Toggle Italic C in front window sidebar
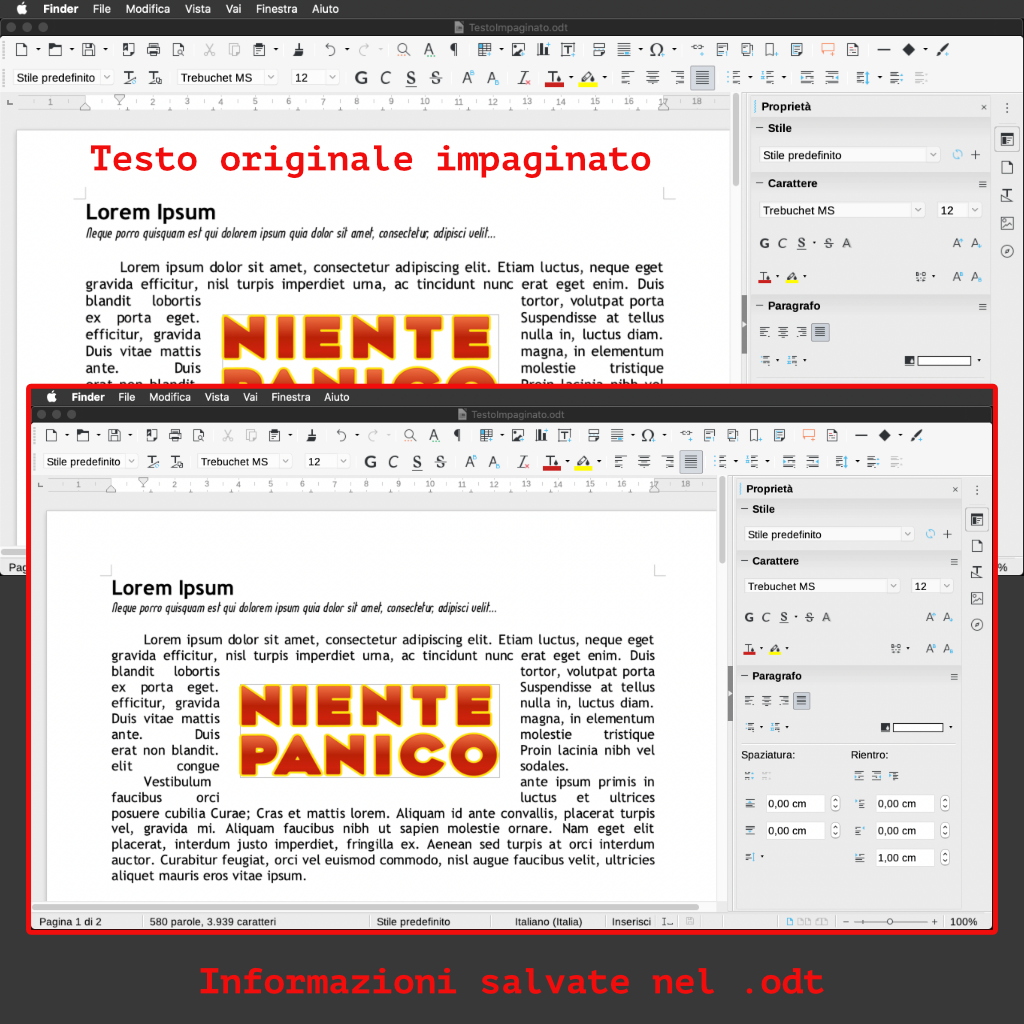This screenshot has height=1024, width=1024. coord(766,617)
